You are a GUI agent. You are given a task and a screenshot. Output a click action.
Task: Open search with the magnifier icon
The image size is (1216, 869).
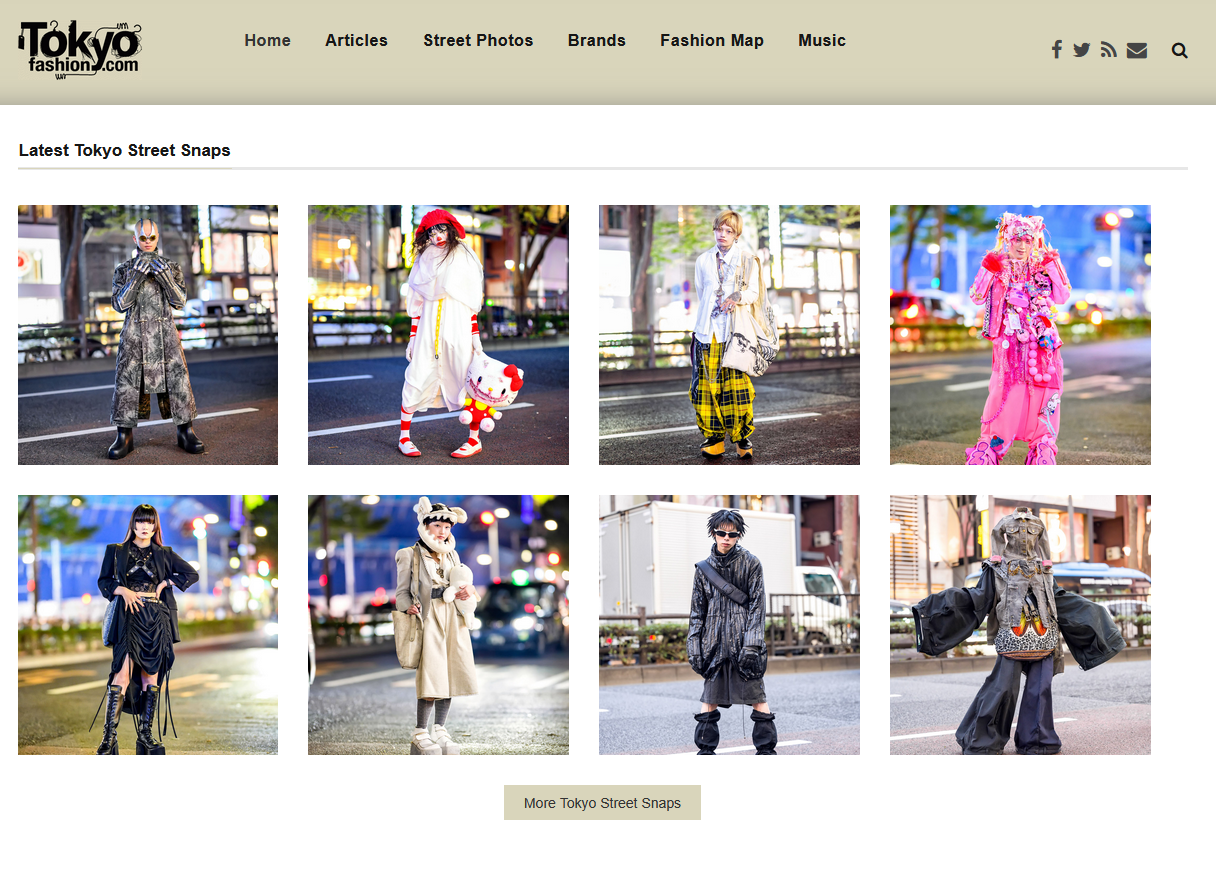tap(1180, 50)
